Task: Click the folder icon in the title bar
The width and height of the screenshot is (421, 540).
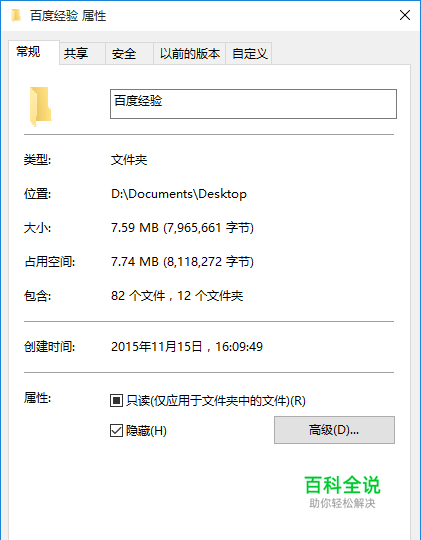Action: (16, 15)
